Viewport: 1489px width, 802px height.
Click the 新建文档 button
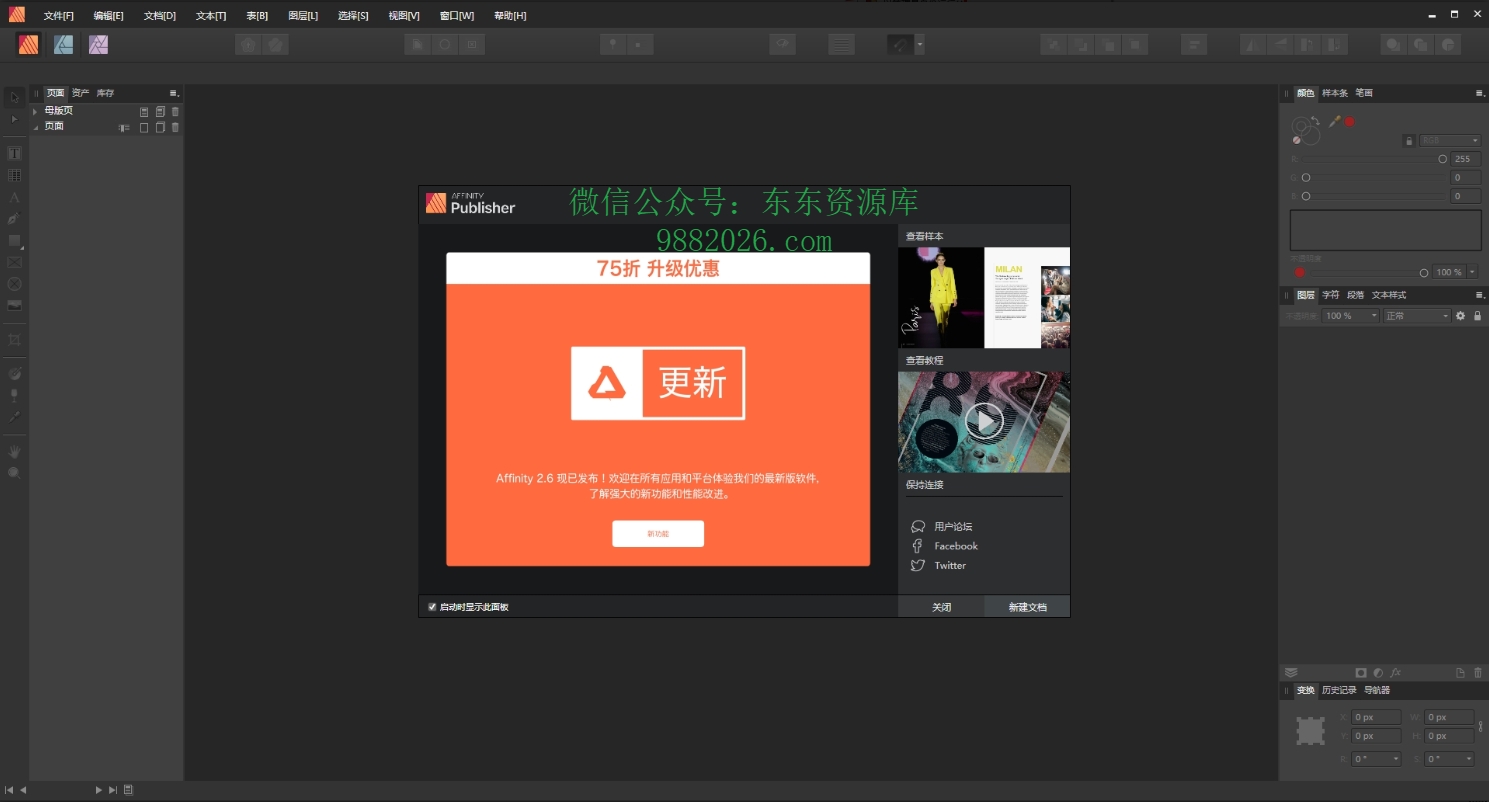click(1027, 607)
